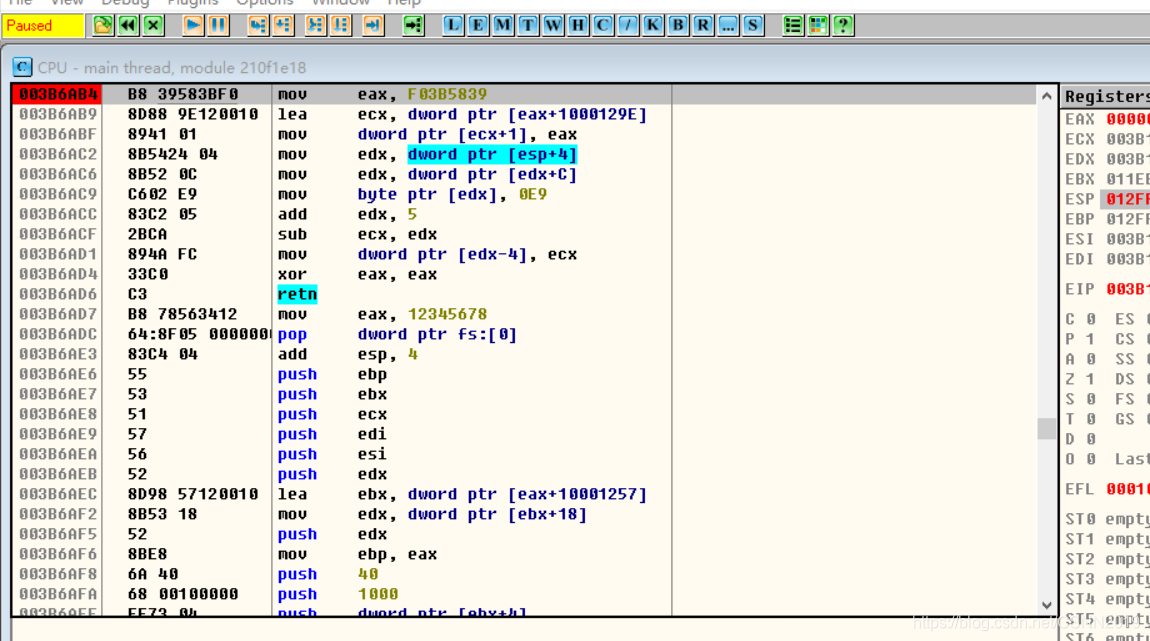
Task: Click the down arrow on disassembly scrollbar
Action: coord(1047,605)
